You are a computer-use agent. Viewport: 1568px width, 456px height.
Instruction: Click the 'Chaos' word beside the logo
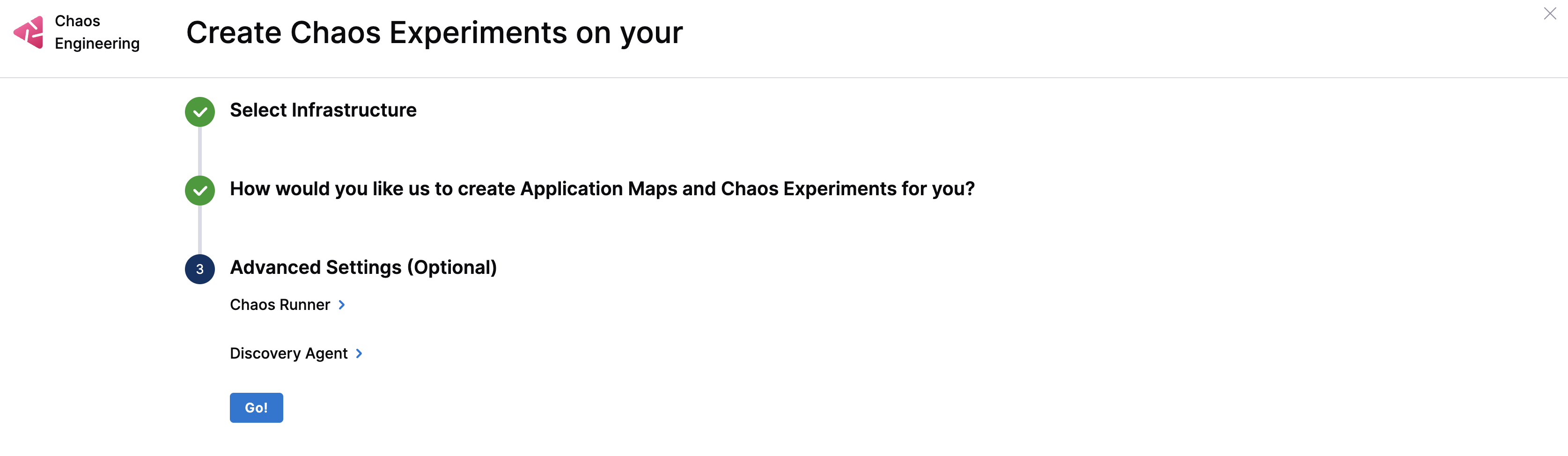(77, 21)
